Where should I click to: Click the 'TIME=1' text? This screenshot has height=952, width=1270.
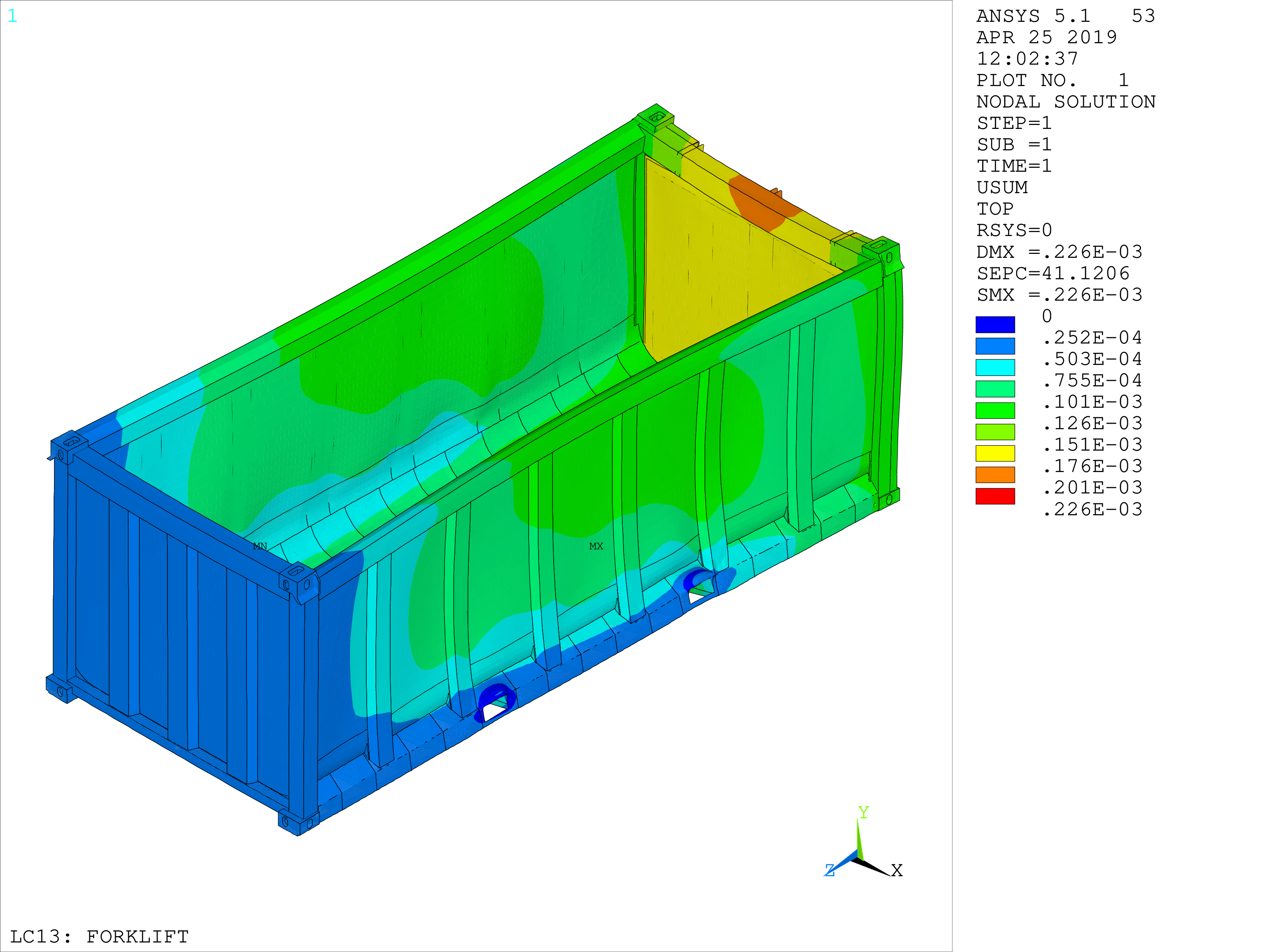click(x=1014, y=166)
